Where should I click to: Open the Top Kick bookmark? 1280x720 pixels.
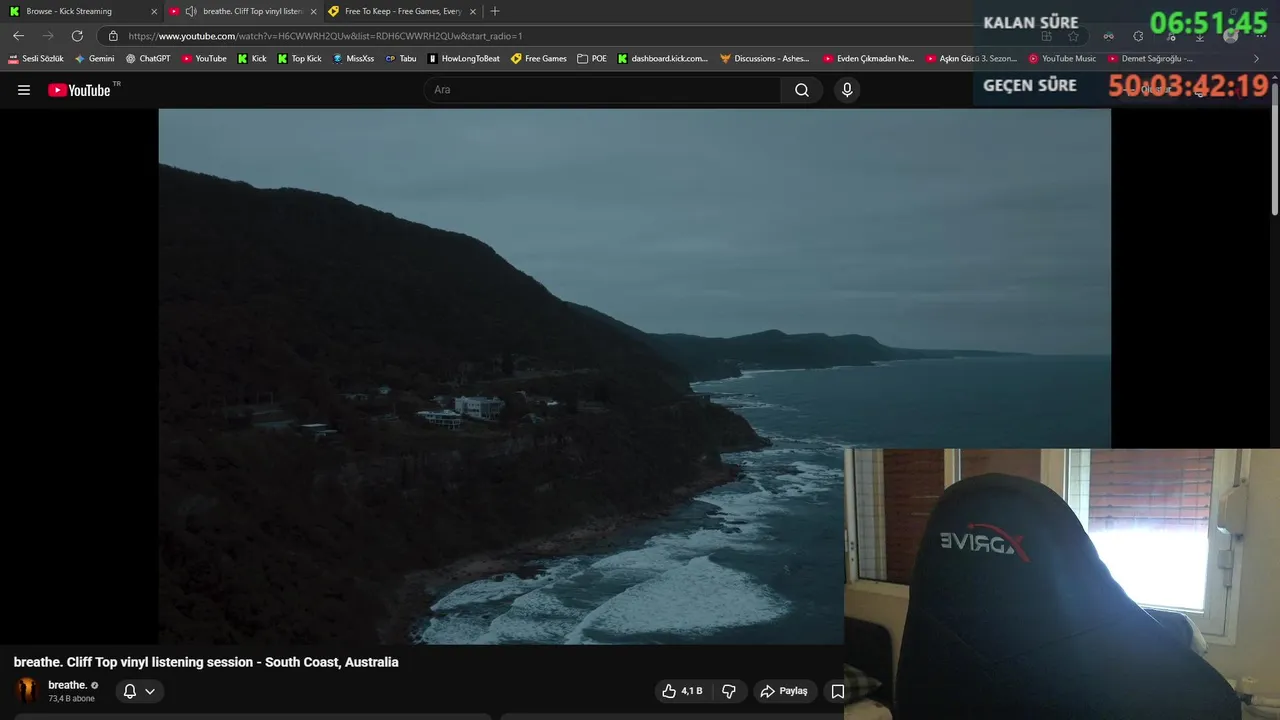coord(300,59)
